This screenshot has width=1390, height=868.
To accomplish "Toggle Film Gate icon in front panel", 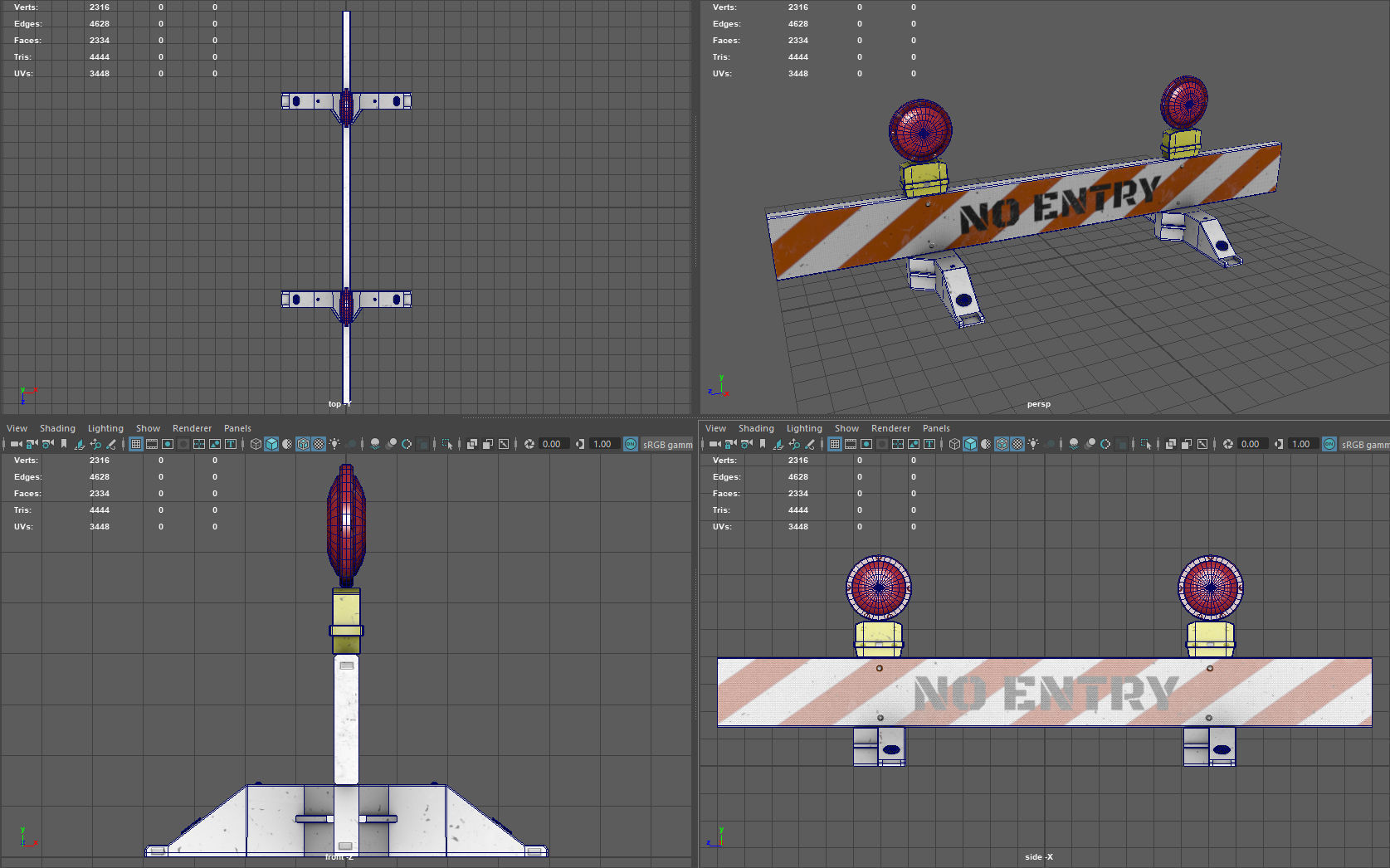I will pos(152,444).
